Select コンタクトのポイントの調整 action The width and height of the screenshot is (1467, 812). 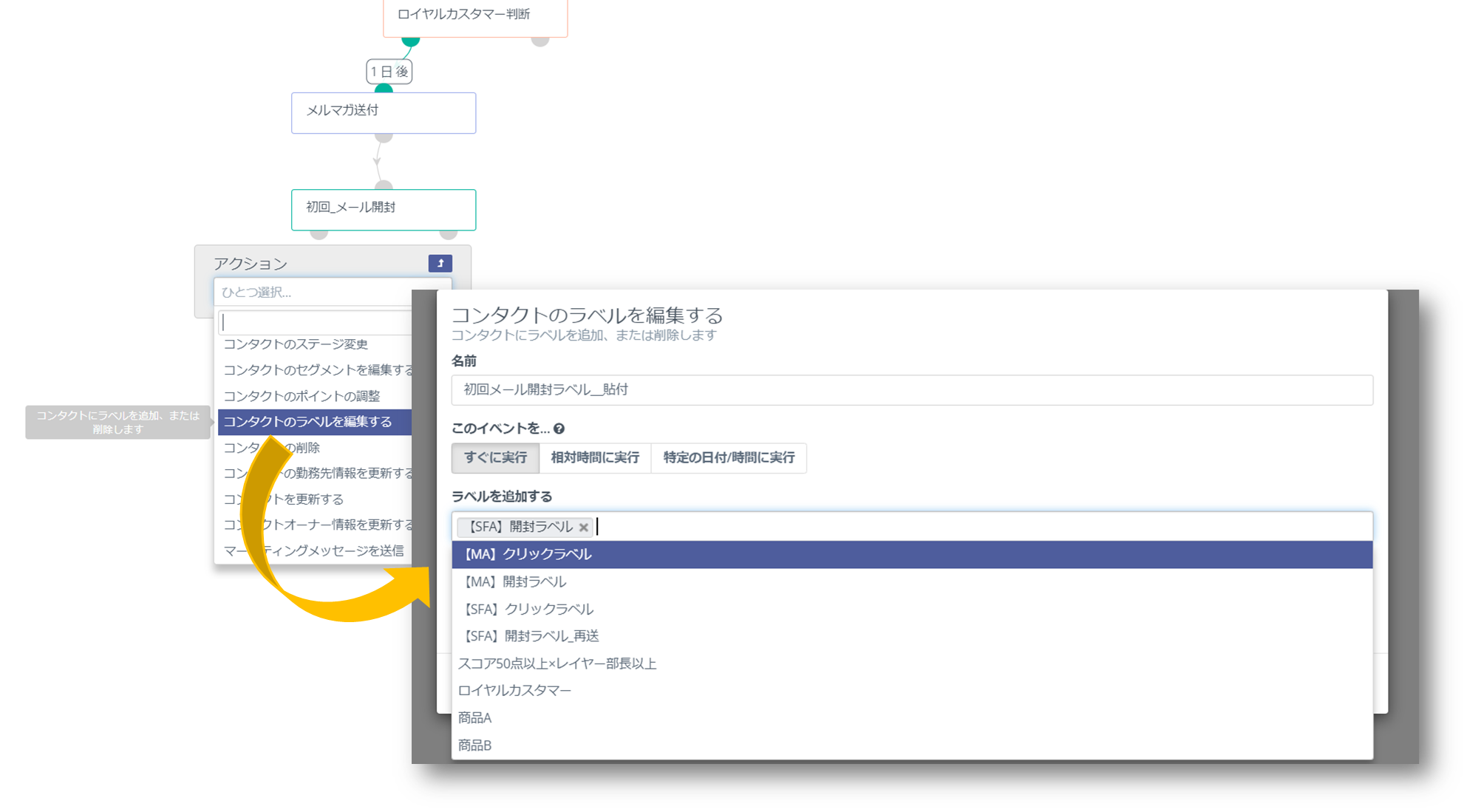coord(302,396)
